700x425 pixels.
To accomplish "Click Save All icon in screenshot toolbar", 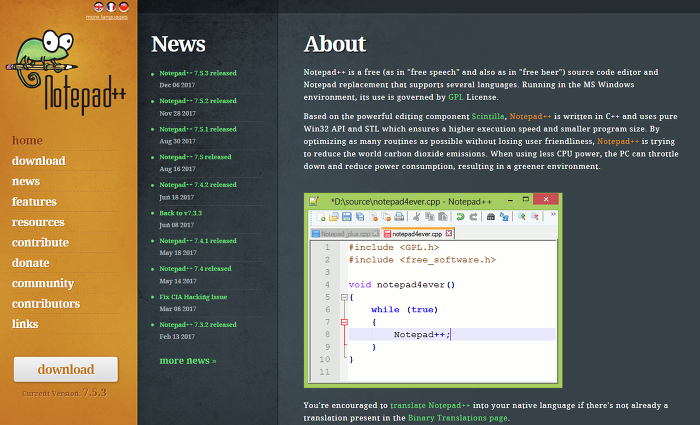I will pyautogui.click(x=359, y=217).
